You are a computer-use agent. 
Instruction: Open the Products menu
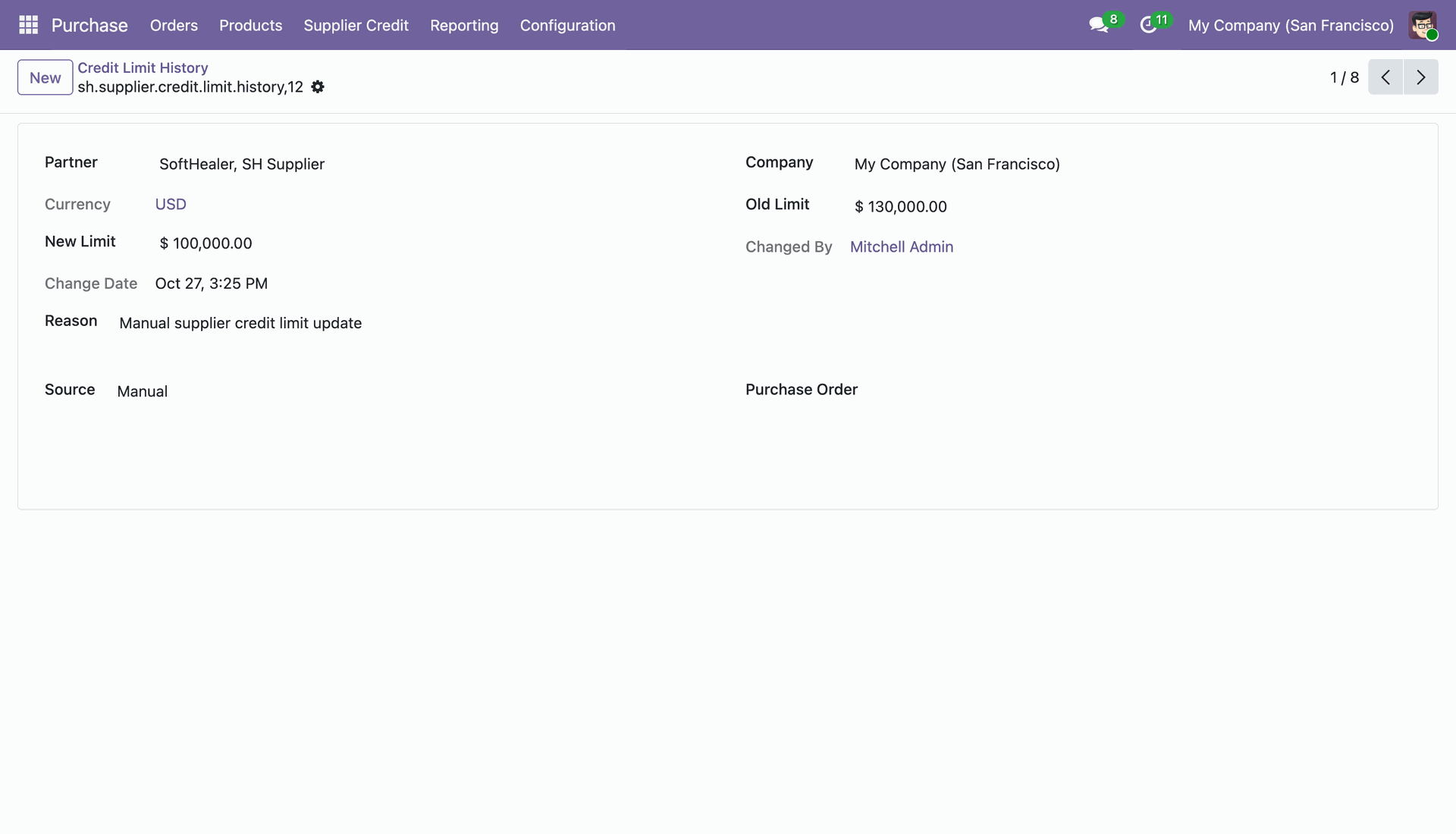pos(250,25)
